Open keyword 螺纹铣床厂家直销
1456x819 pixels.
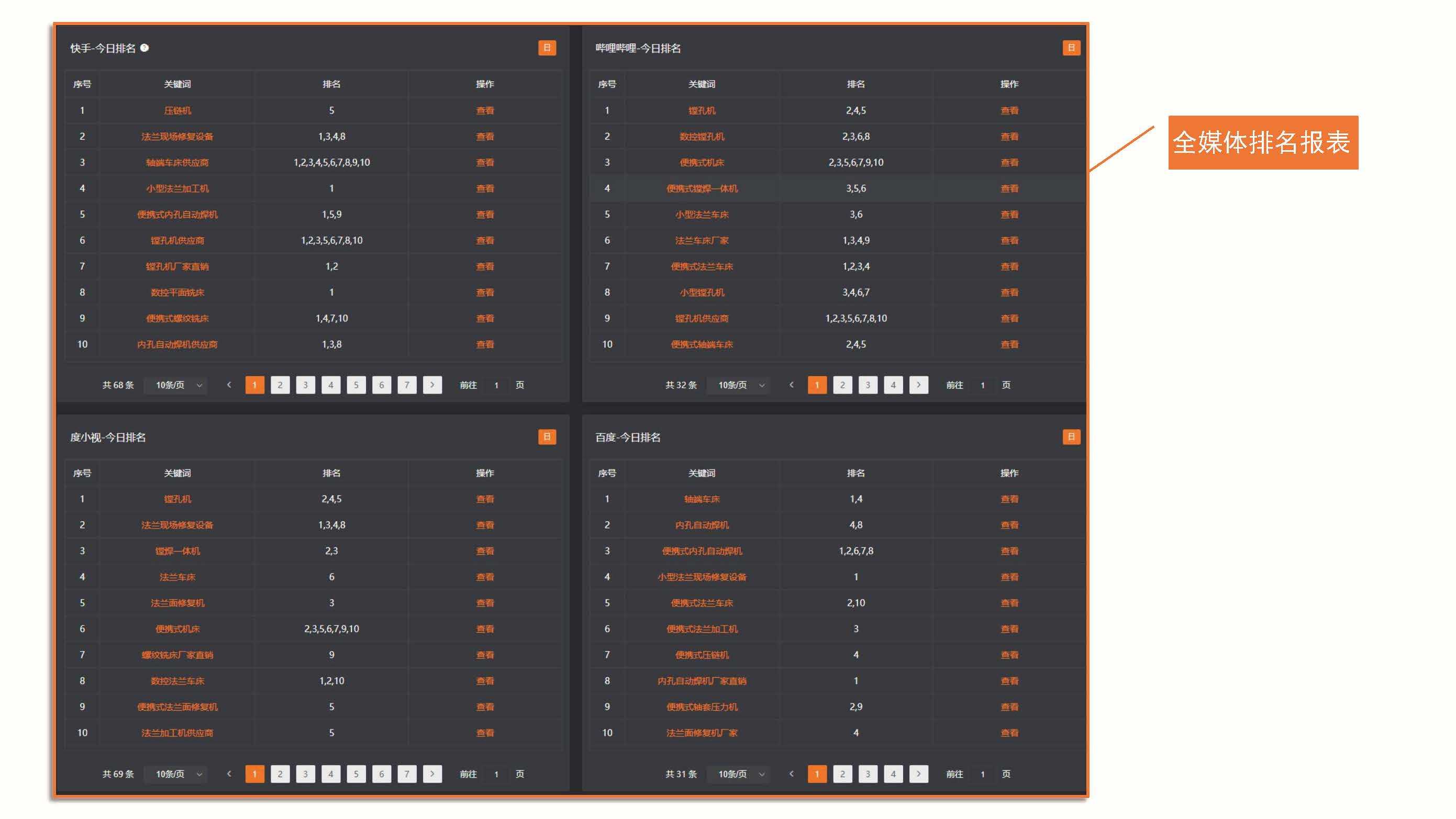tap(177, 655)
